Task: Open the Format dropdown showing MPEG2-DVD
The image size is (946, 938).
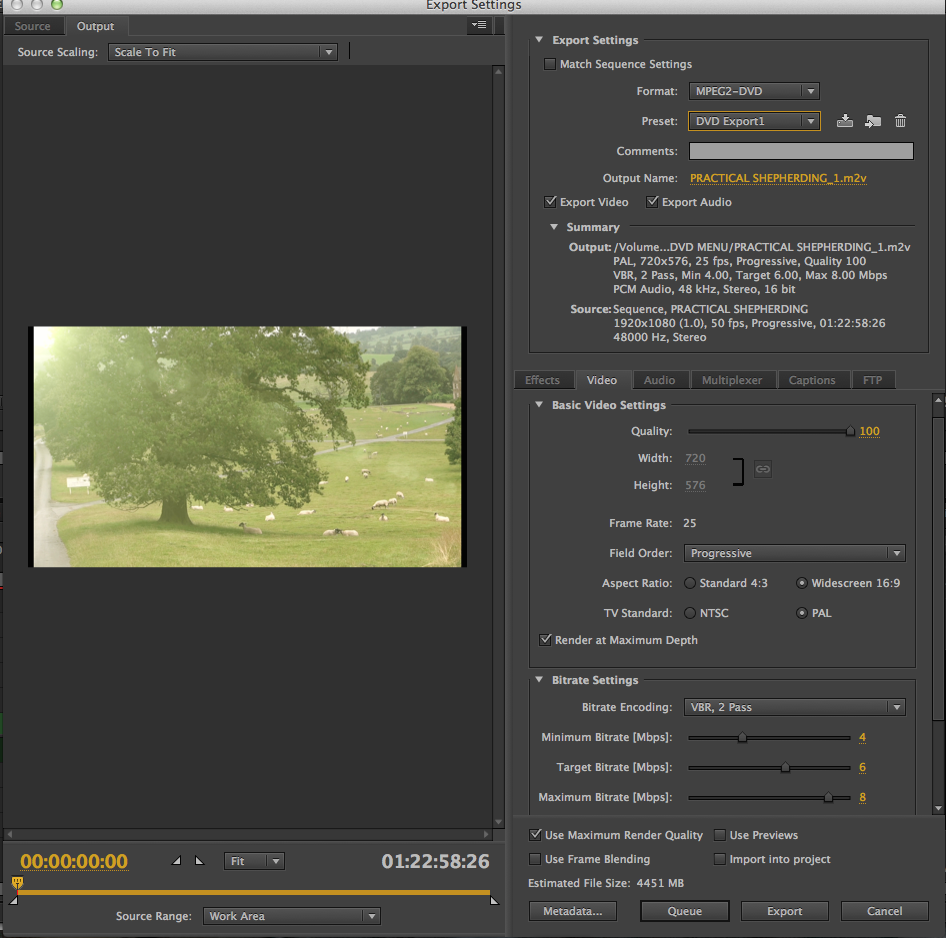Action: coord(754,91)
